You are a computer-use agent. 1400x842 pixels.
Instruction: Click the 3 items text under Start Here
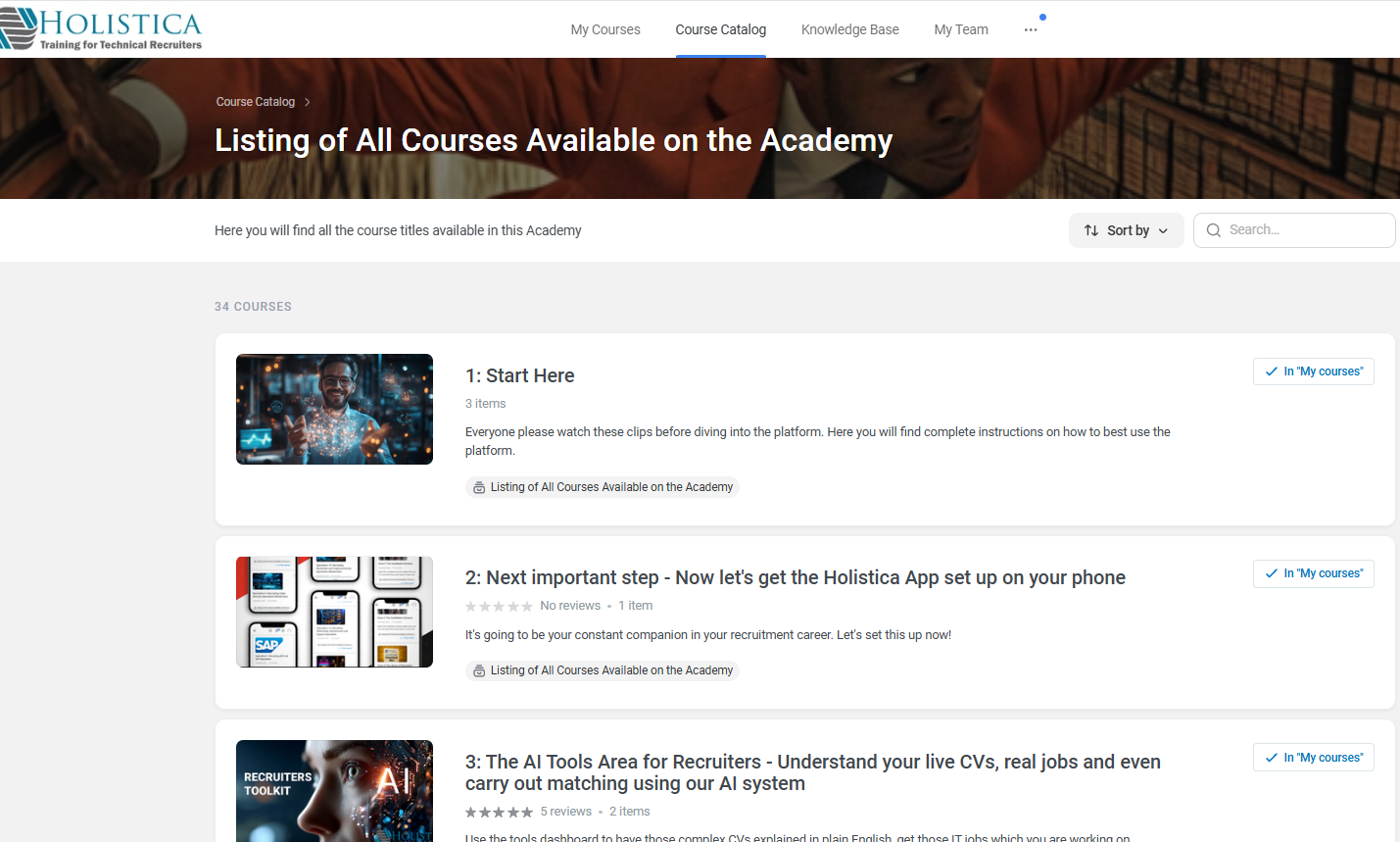coord(486,404)
